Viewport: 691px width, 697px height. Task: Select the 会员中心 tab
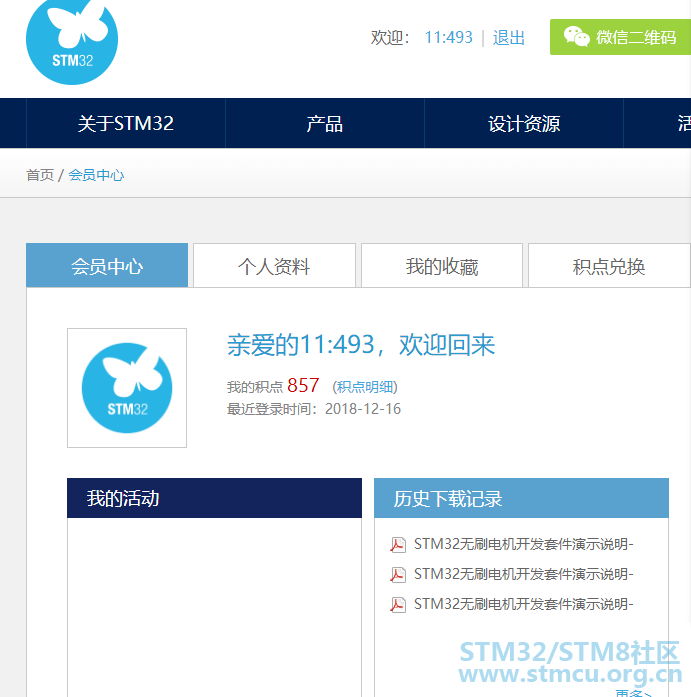tap(107, 266)
